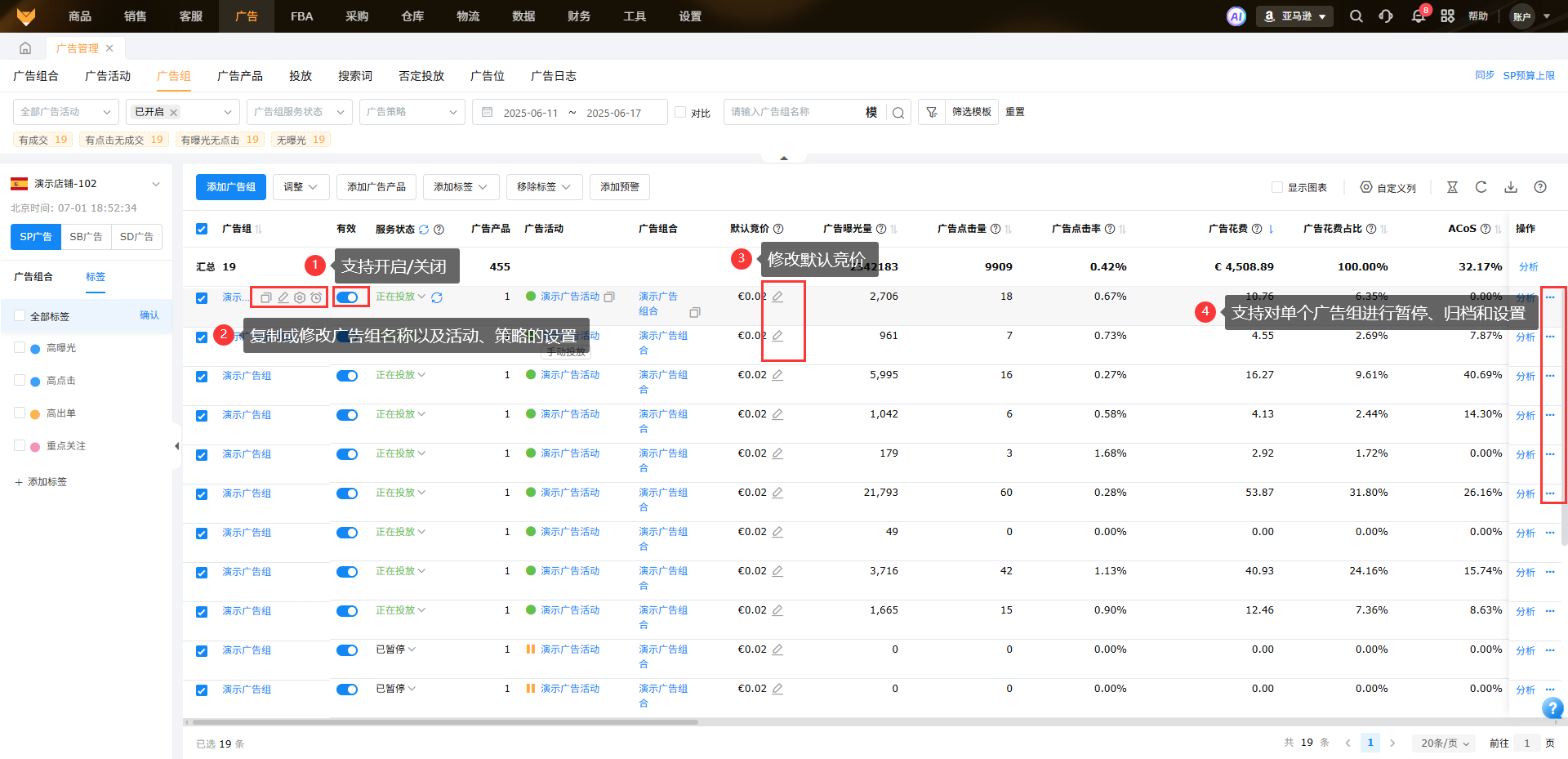Click the alarm clock icon in first ad group row
Viewport: 1568px width, 759px height.
pyautogui.click(x=316, y=297)
